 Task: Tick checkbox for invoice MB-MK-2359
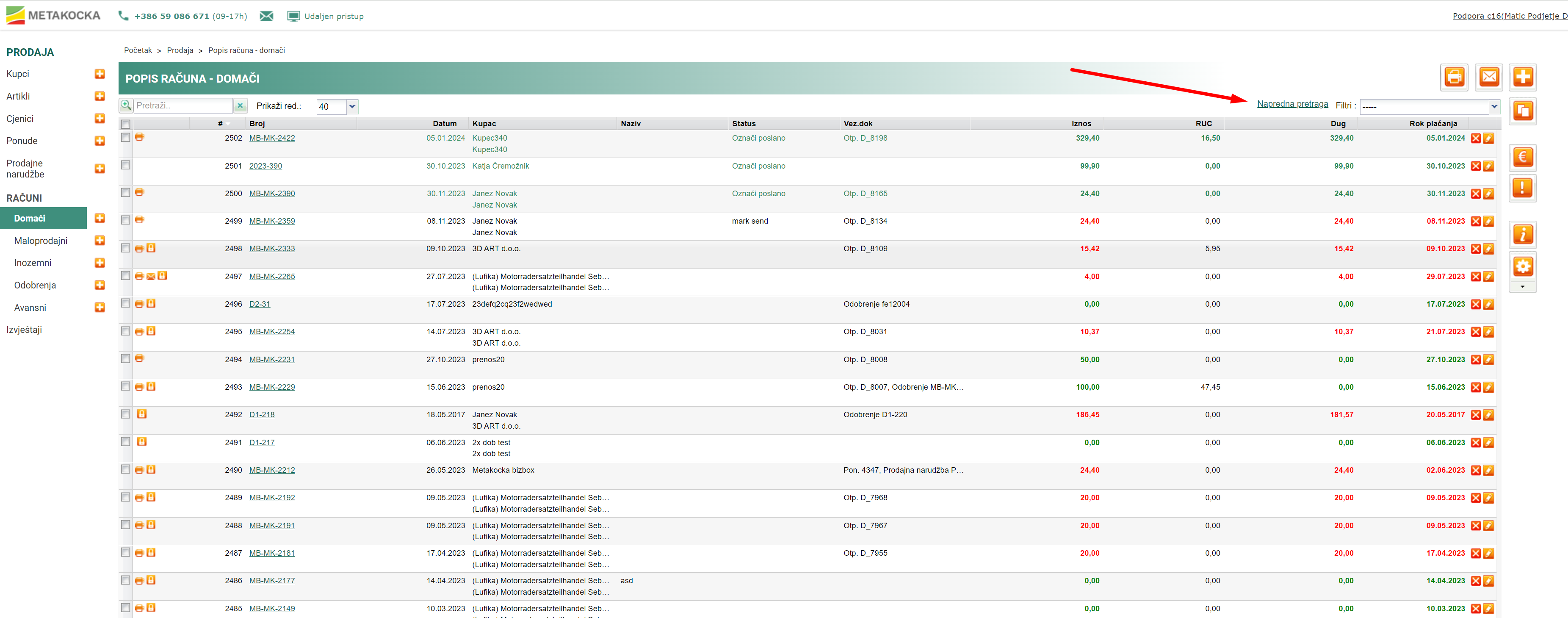tap(125, 220)
